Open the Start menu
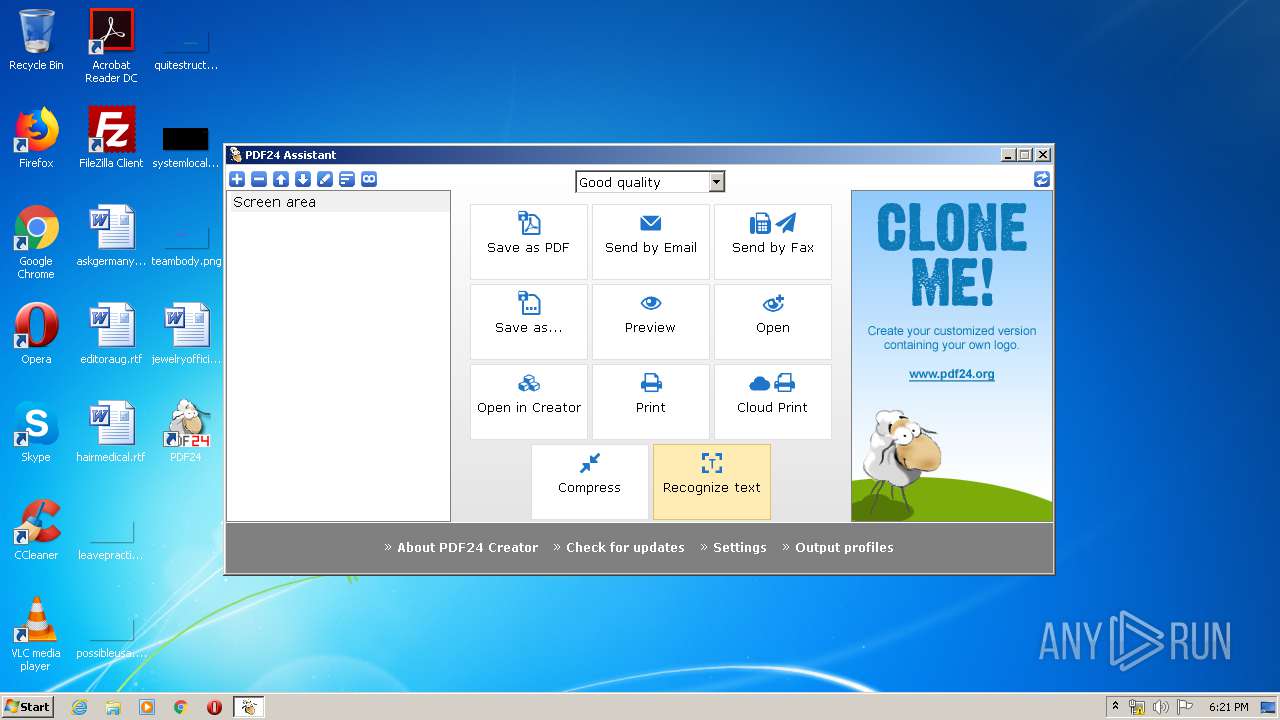This screenshot has height=720, width=1280. (x=28, y=706)
